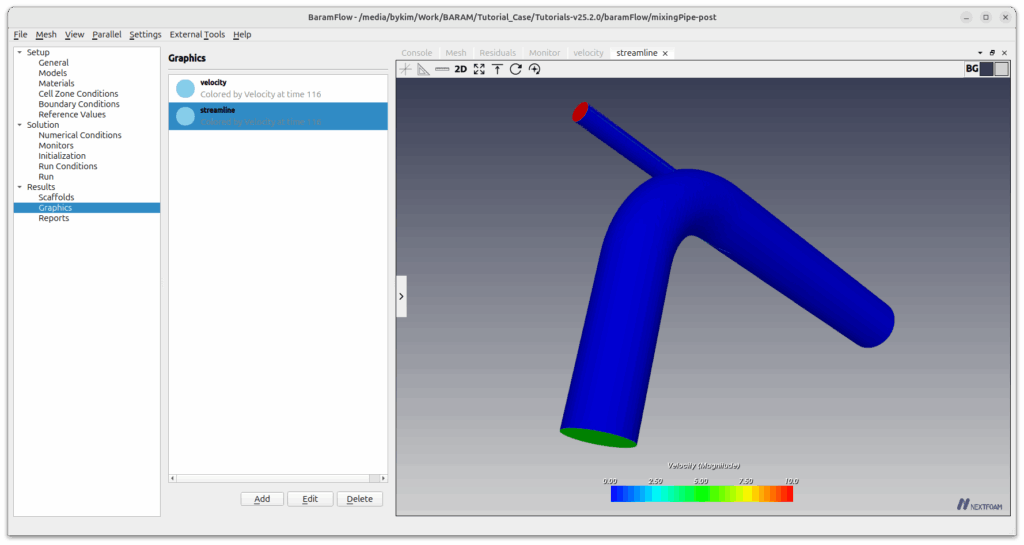Close the streamline tab
Screen dimensions: 1024x545
665,54
